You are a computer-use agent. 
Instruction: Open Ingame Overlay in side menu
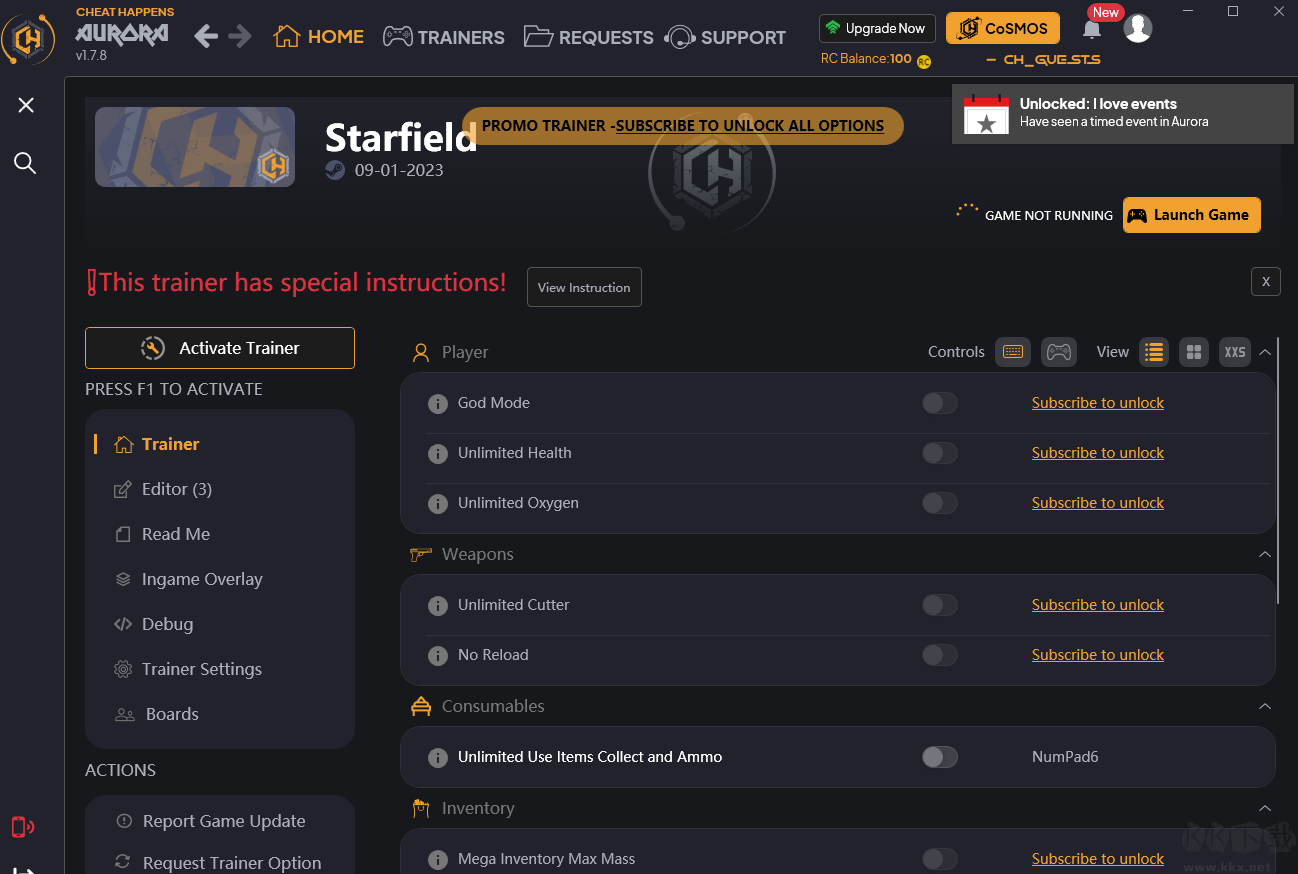click(x=188, y=579)
